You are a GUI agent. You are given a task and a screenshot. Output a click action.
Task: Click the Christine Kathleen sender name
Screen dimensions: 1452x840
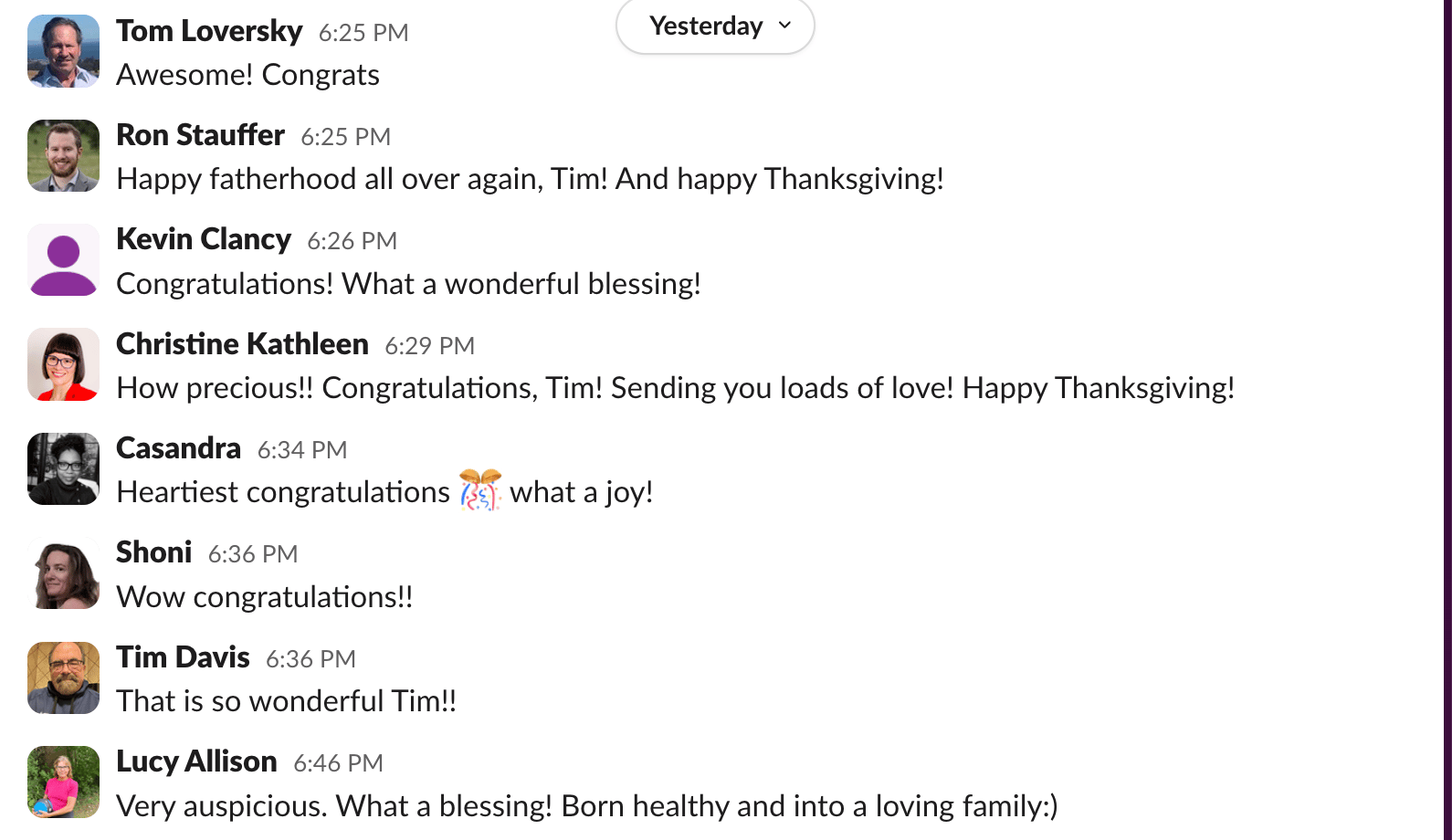(x=242, y=344)
